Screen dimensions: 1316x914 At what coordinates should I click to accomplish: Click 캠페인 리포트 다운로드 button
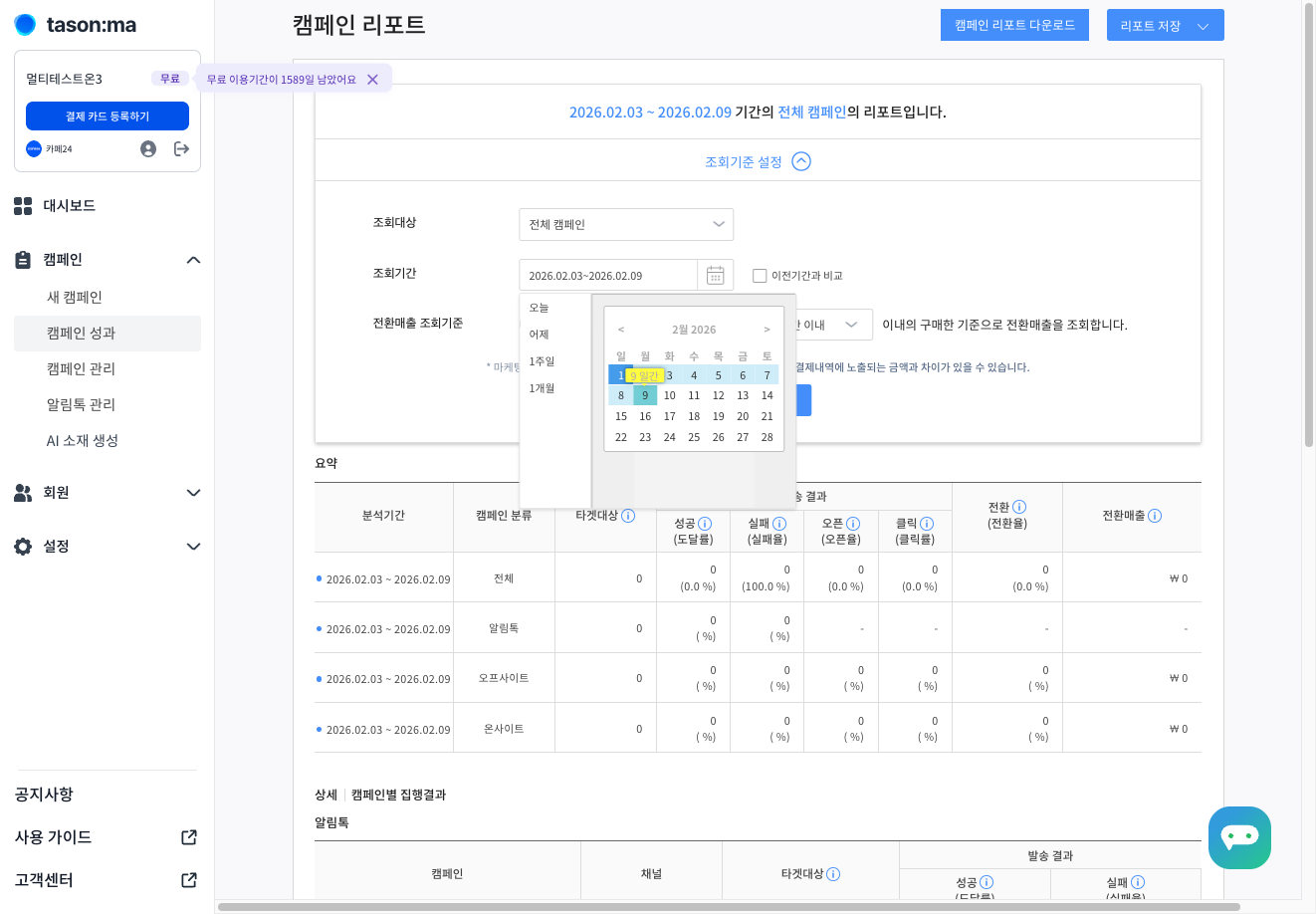click(x=1014, y=26)
